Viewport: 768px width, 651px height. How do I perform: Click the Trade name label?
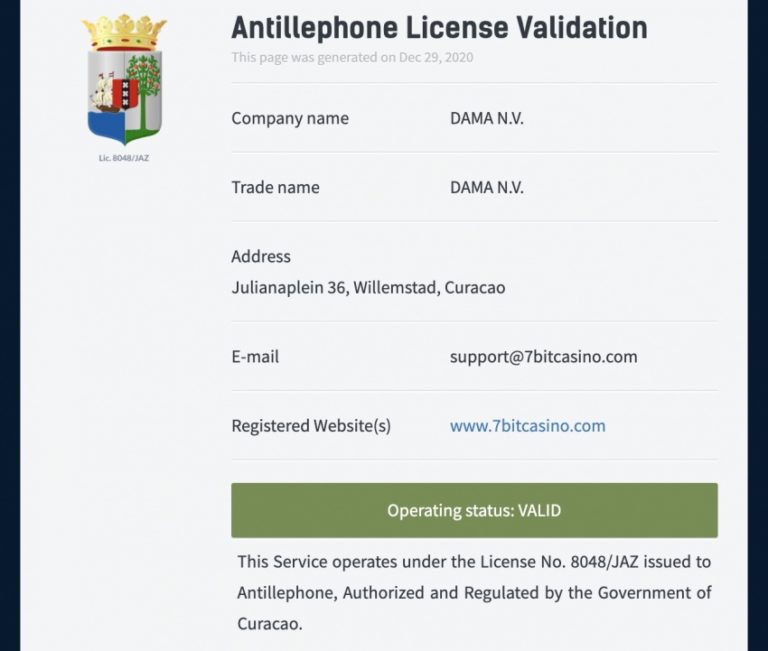(x=275, y=187)
